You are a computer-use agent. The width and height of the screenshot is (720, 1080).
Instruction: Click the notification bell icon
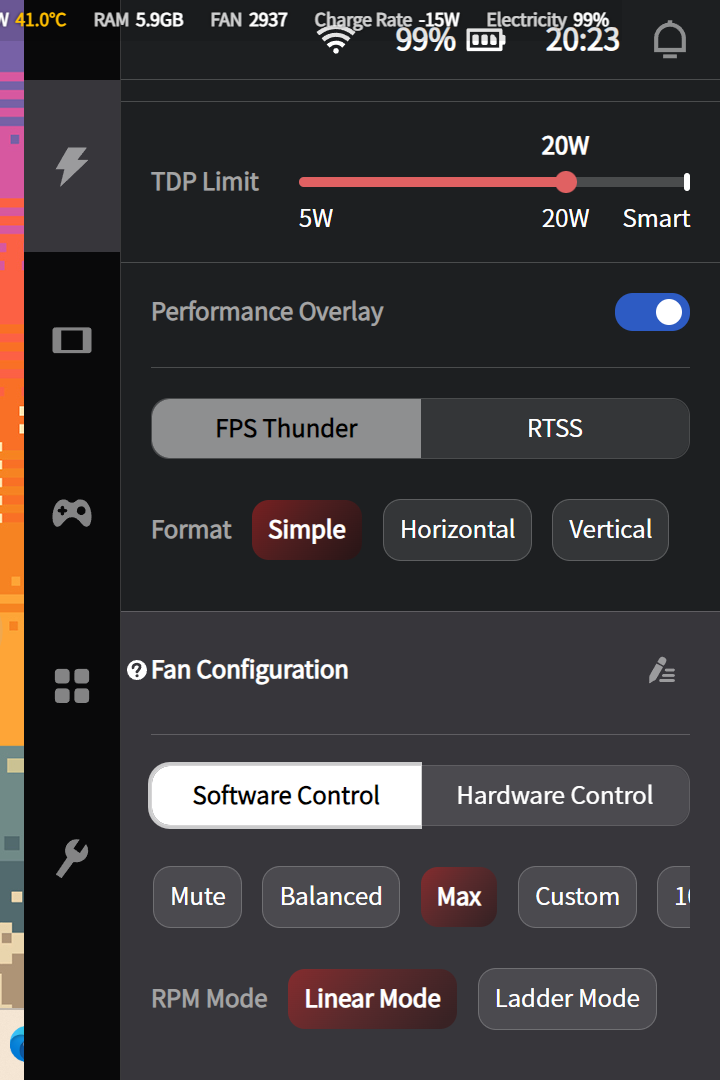pos(670,40)
